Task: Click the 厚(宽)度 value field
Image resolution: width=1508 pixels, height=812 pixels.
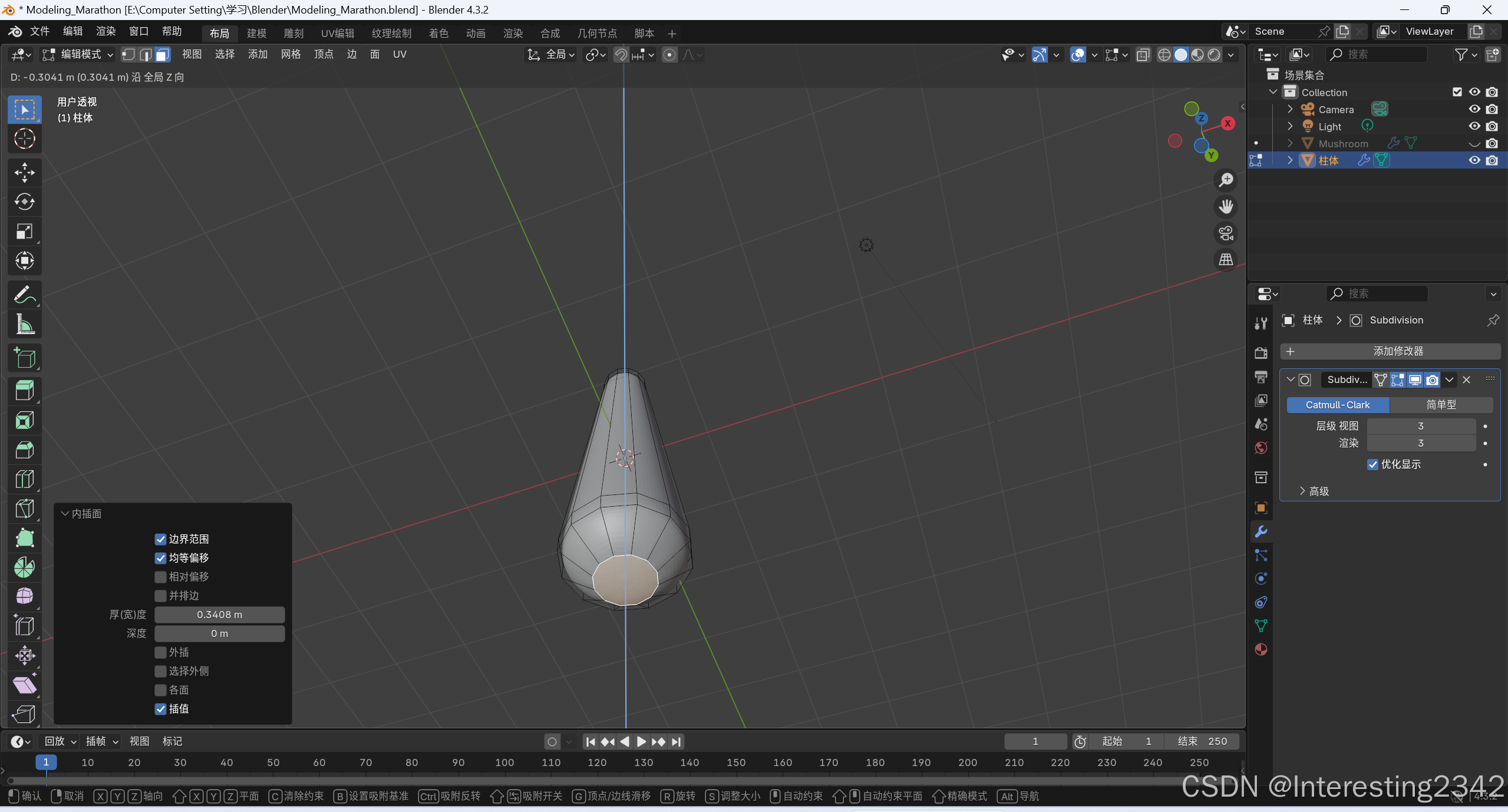Action: (x=219, y=615)
